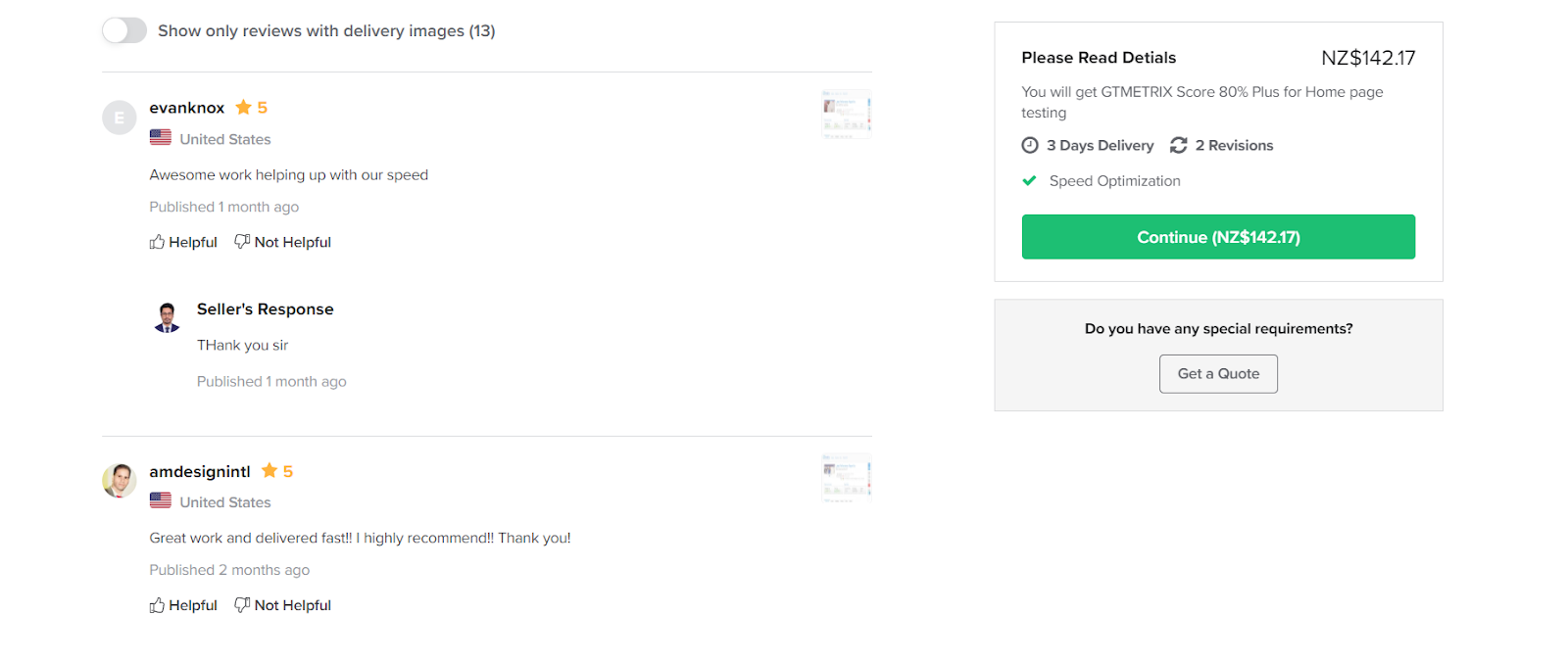Viewport: 1568px width, 663px height.
Task: Click thumbs-up Helpful icon on amdesignintl review
Action: coord(157,605)
